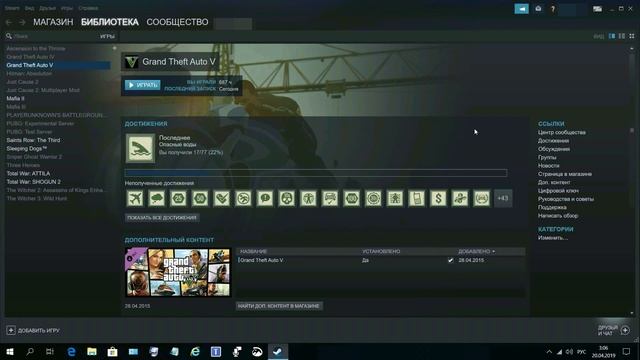
Task: Click the Steam icon in the taskbar
Action: (x=278, y=352)
